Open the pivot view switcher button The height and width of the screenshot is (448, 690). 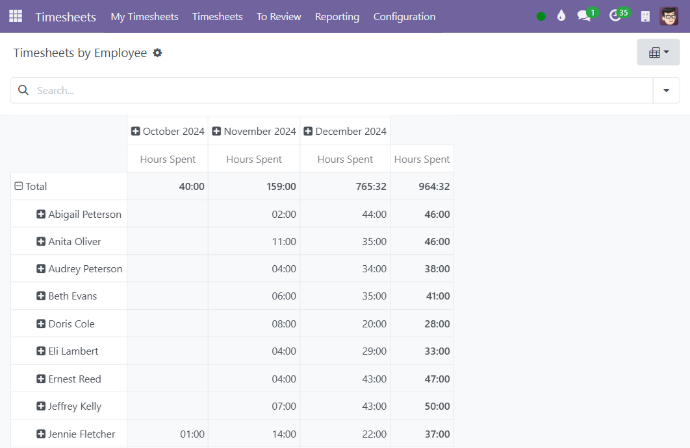[x=658, y=52]
